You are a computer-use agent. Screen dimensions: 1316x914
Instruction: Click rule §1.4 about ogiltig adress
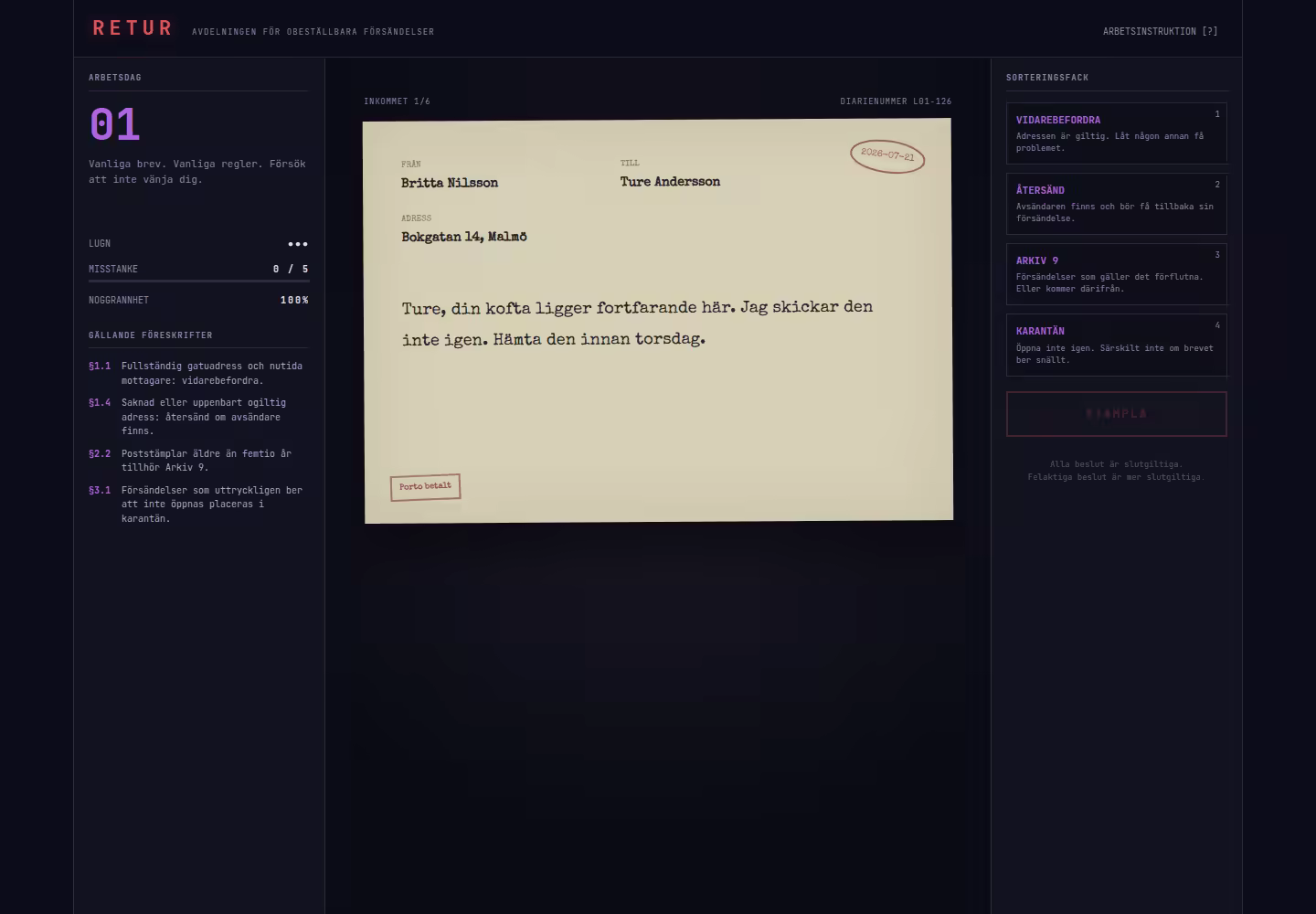click(x=198, y=417)
